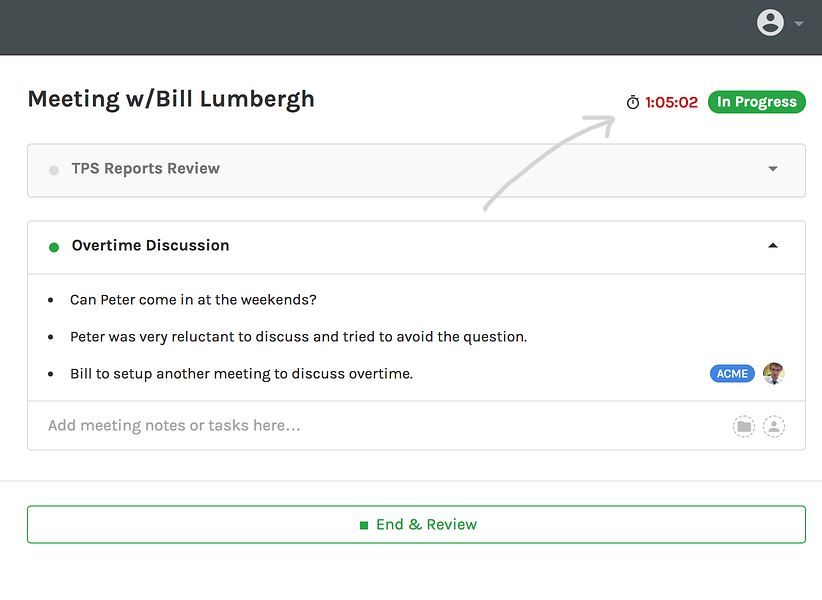The image size is (822, 600).
Task: Click the ACME project tag
Action: click(x=732, y=374)
